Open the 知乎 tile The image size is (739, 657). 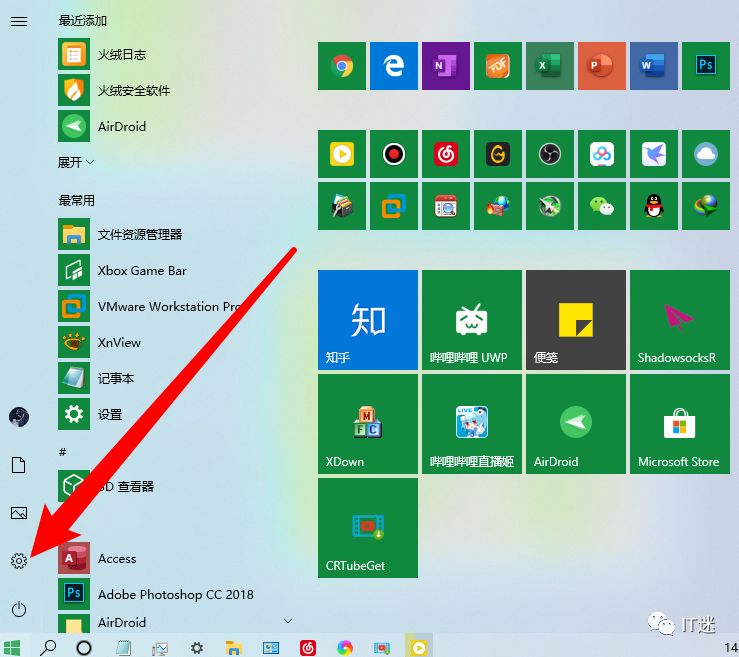click(368, 320)
